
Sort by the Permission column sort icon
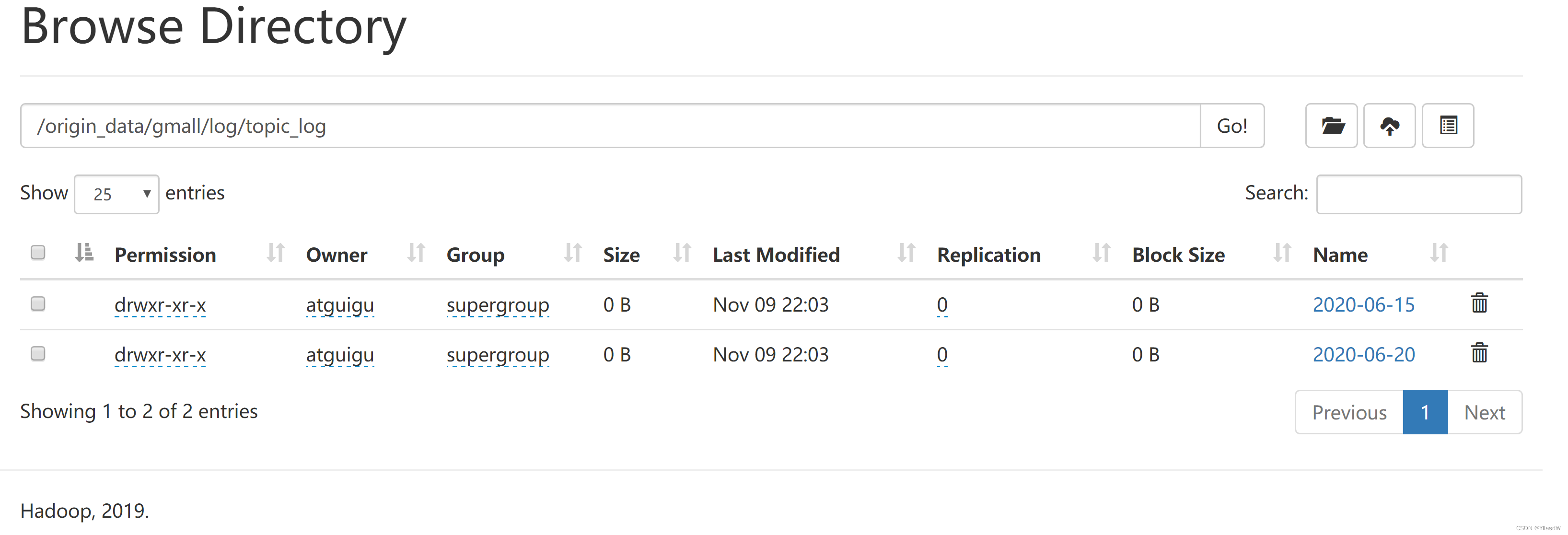(x=275, y=253)
